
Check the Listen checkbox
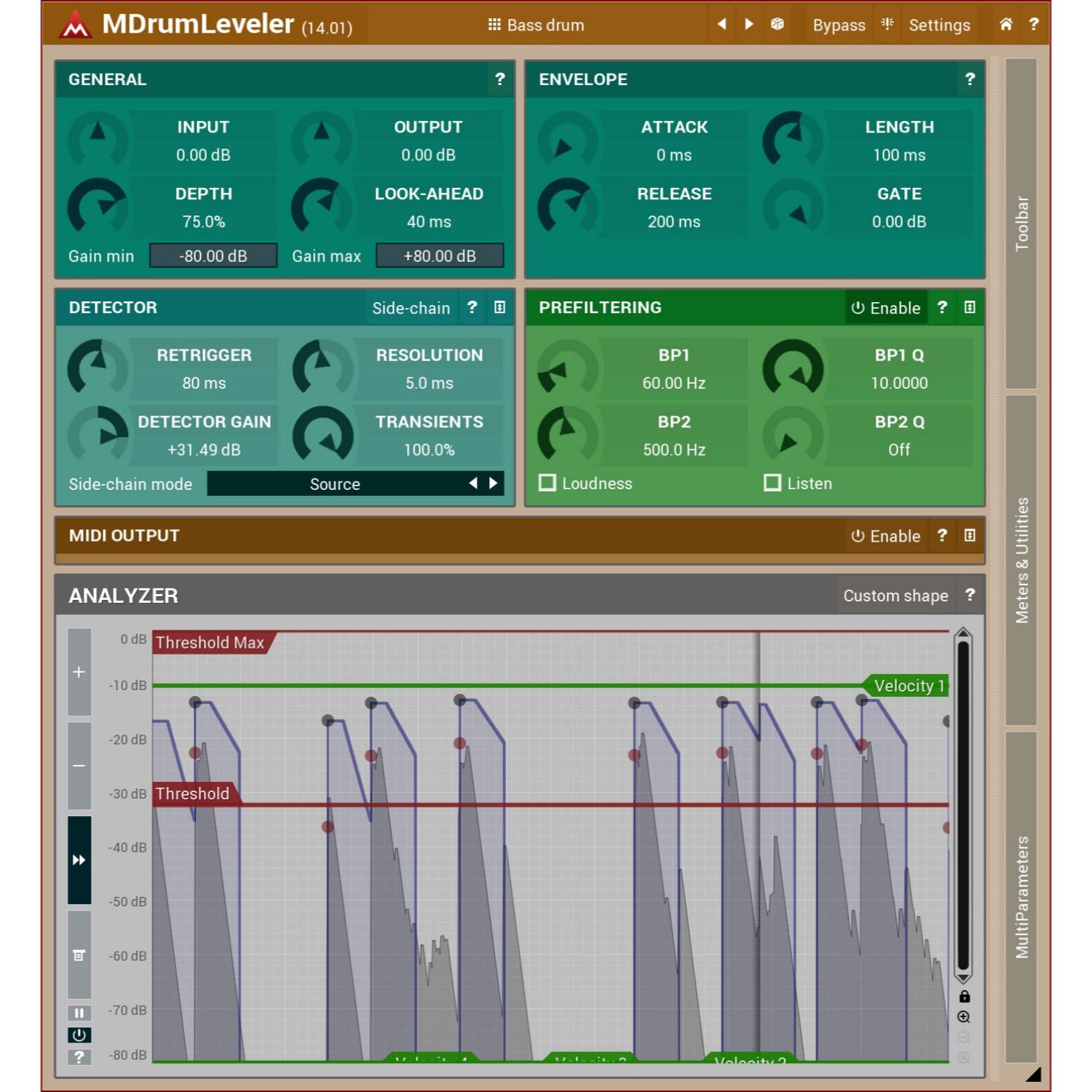point(772,483)
